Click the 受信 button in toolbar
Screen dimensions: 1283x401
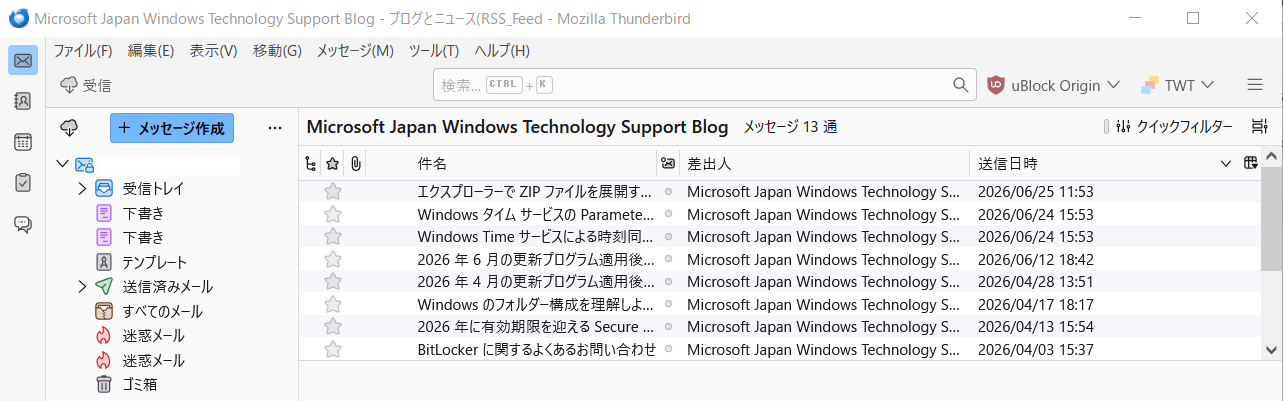tap(86, 85)
